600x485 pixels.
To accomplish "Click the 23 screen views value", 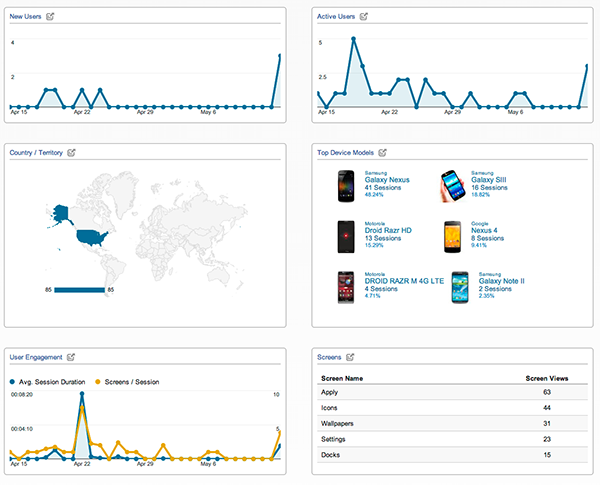I will 547,439.
